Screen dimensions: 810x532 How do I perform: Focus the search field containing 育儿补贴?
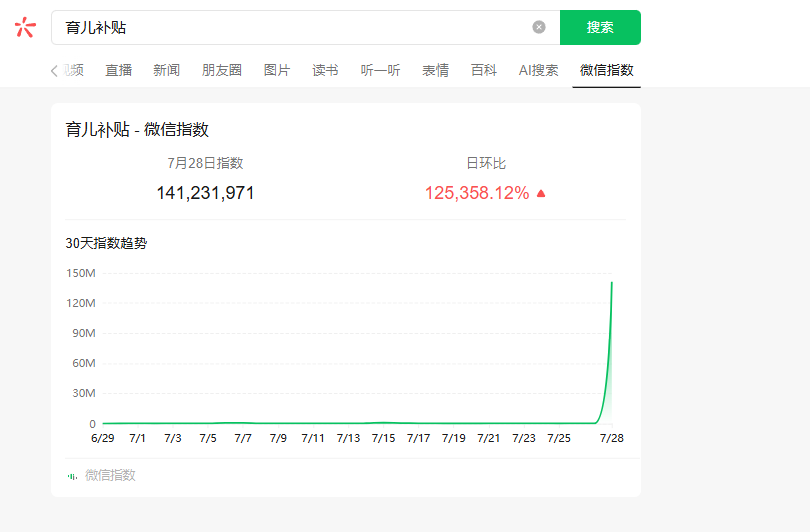(306, 27)
